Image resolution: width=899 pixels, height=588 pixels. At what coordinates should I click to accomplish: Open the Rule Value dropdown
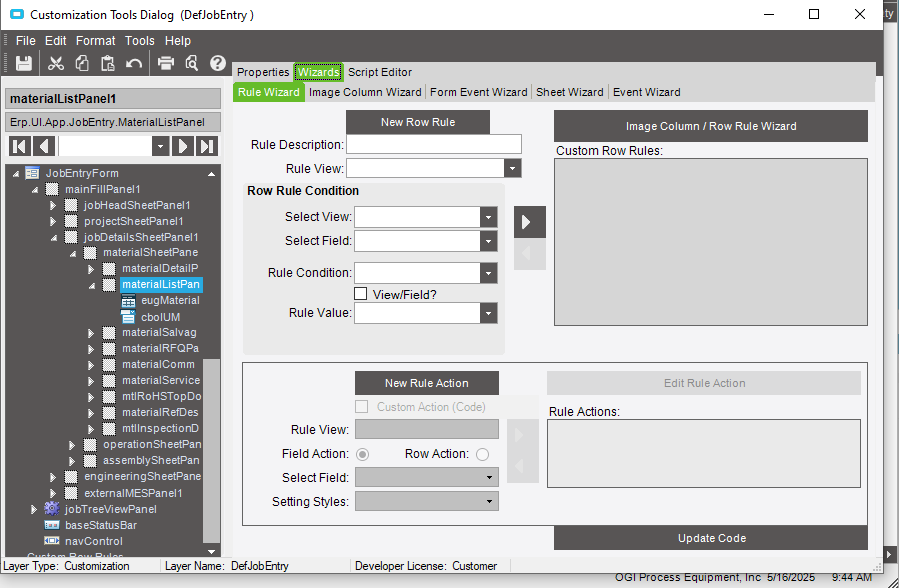point(488,313)
